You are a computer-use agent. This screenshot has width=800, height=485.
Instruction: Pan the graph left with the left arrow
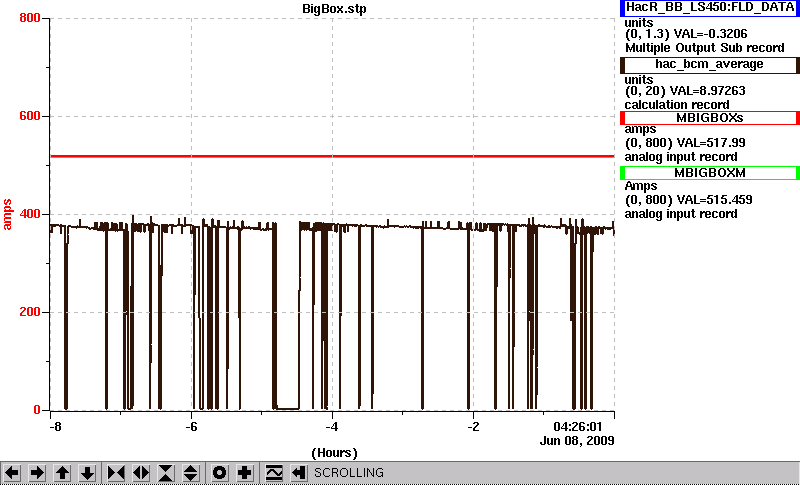tap(12, 473)
